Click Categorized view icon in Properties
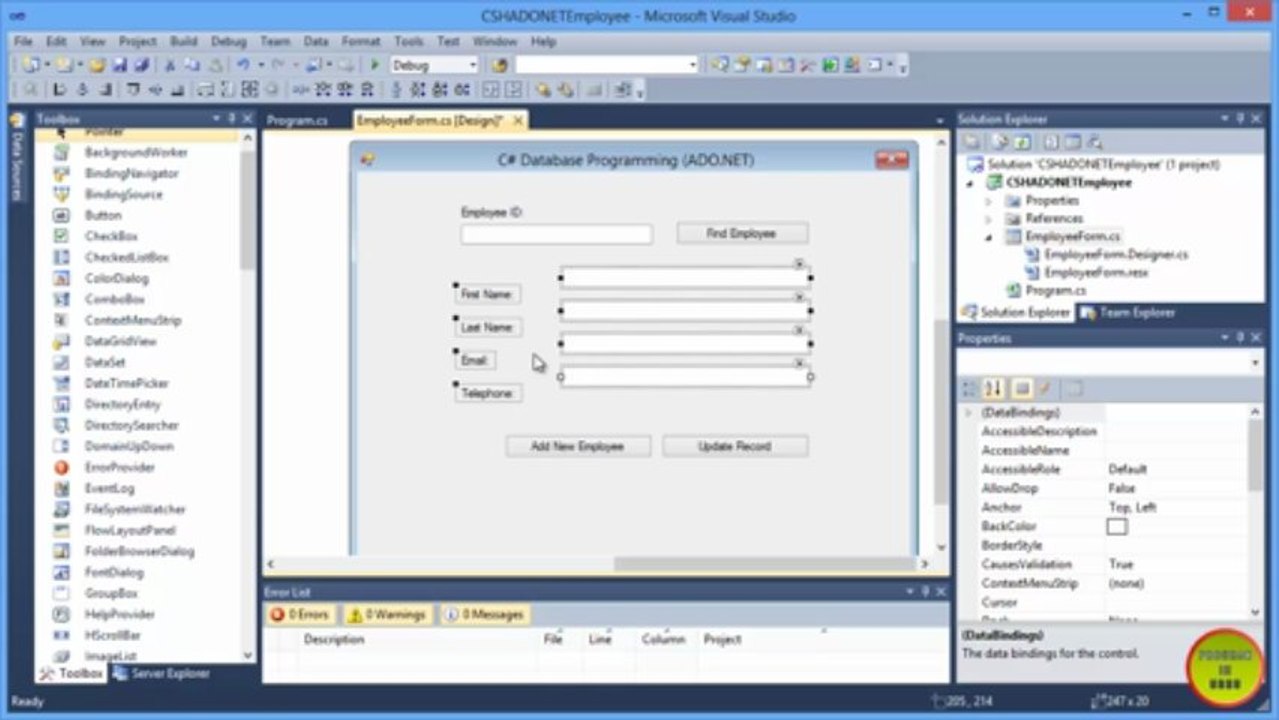Image resolution: width=1279 pixels, height=720 pixels. pos(969,388)
